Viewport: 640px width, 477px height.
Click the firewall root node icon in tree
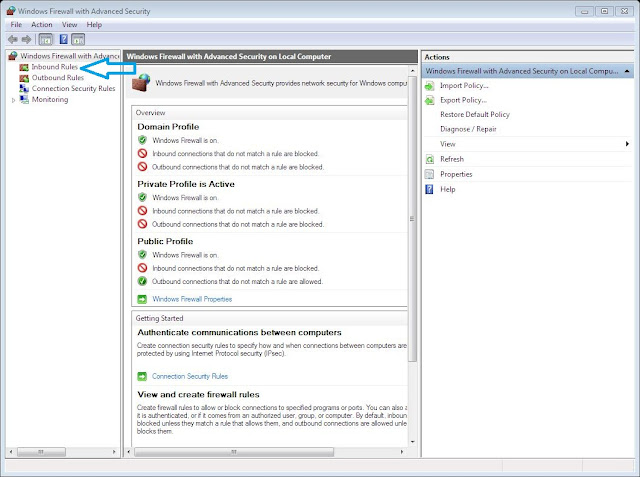[13, 56]
